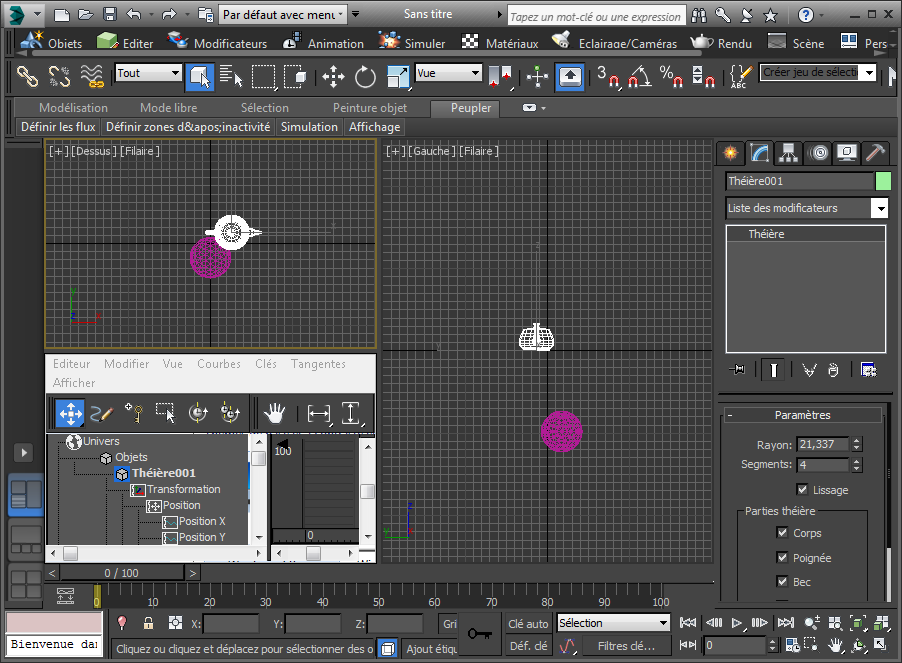Open the Courbes menu in curve editor
The width and height of the screenshot is (902, 663).
[x=218, y=364]
